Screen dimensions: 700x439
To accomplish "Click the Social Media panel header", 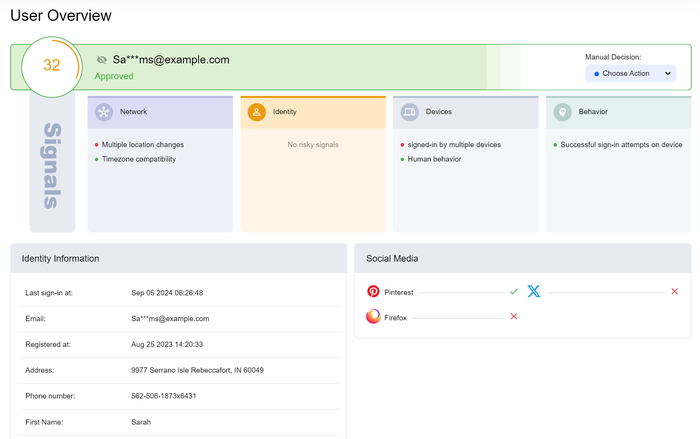I will [523, 259].
